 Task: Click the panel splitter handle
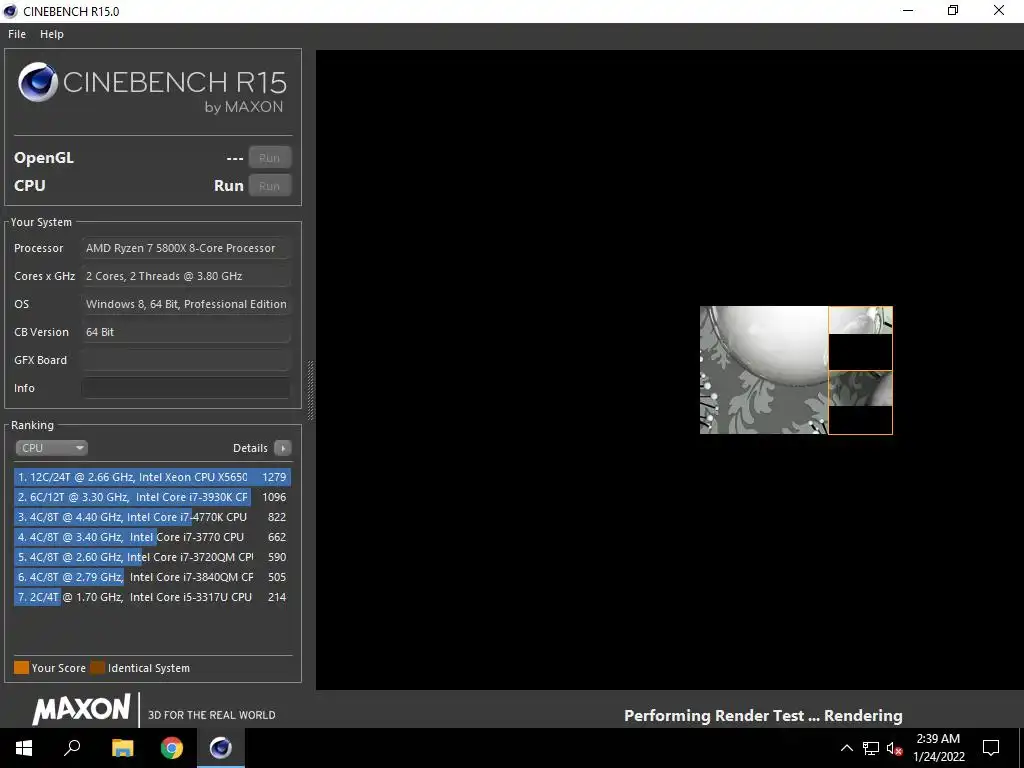pyautogui.click(x=310, y=390)
